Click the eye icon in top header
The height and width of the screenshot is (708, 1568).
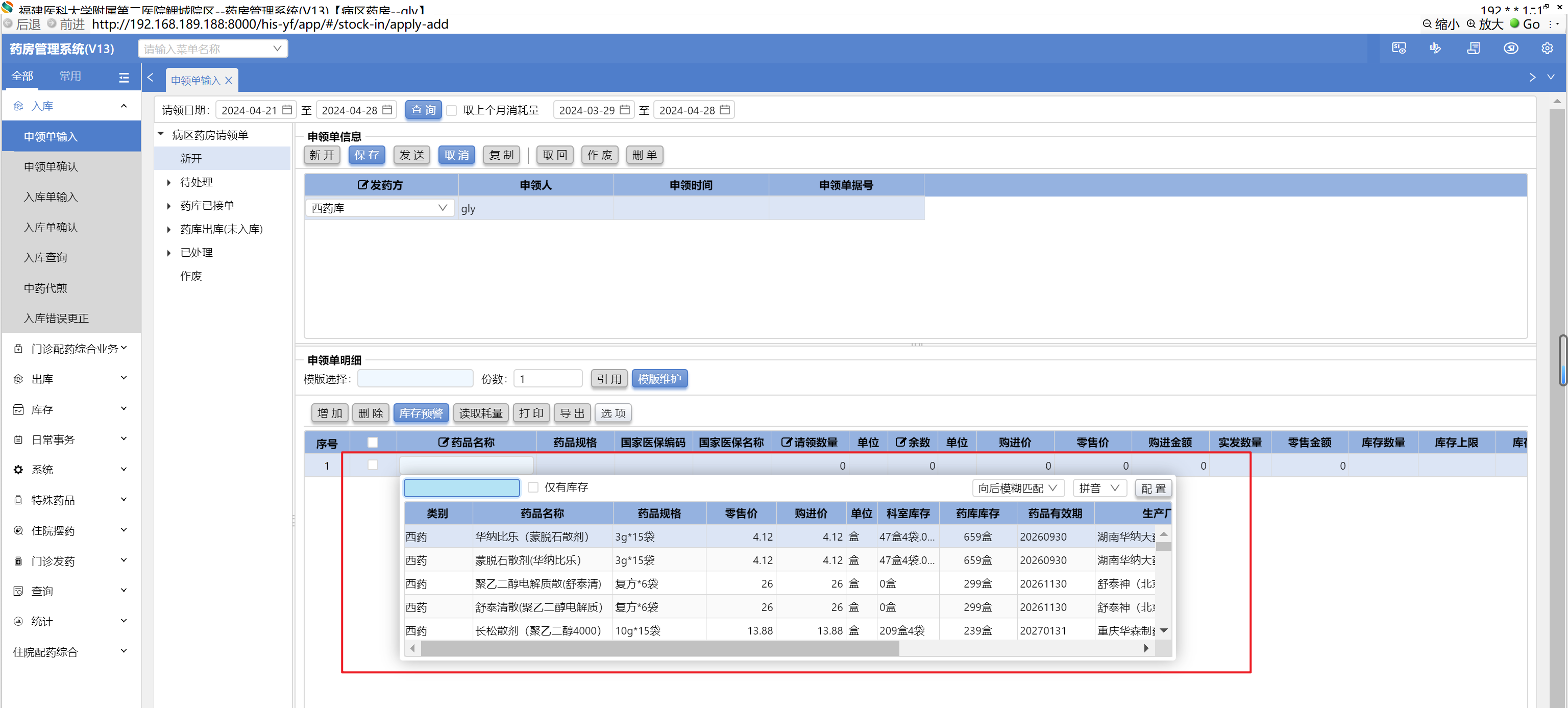[1510, 48]
